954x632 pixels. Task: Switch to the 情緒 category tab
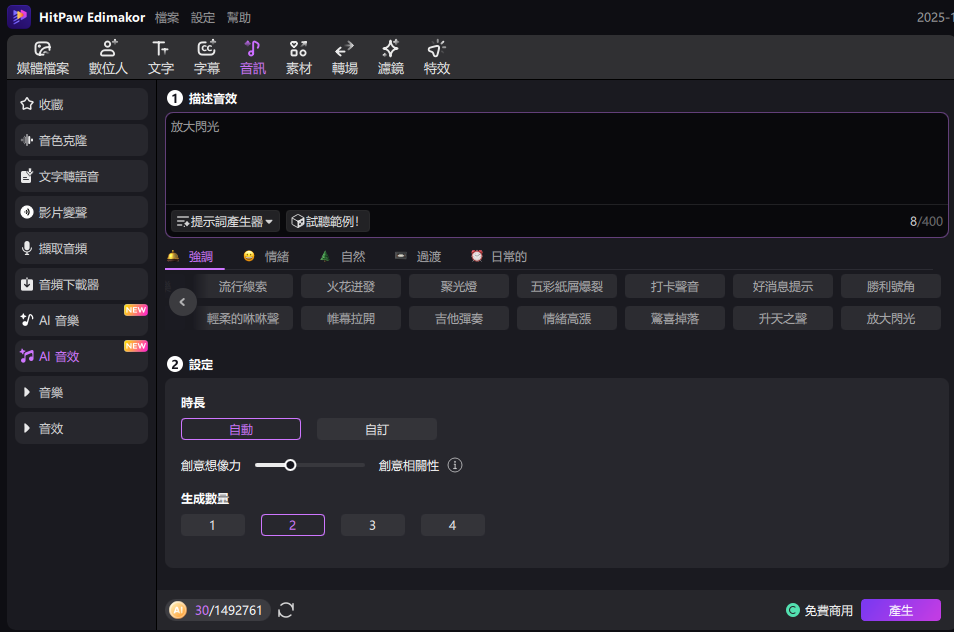tap(267, 257)
